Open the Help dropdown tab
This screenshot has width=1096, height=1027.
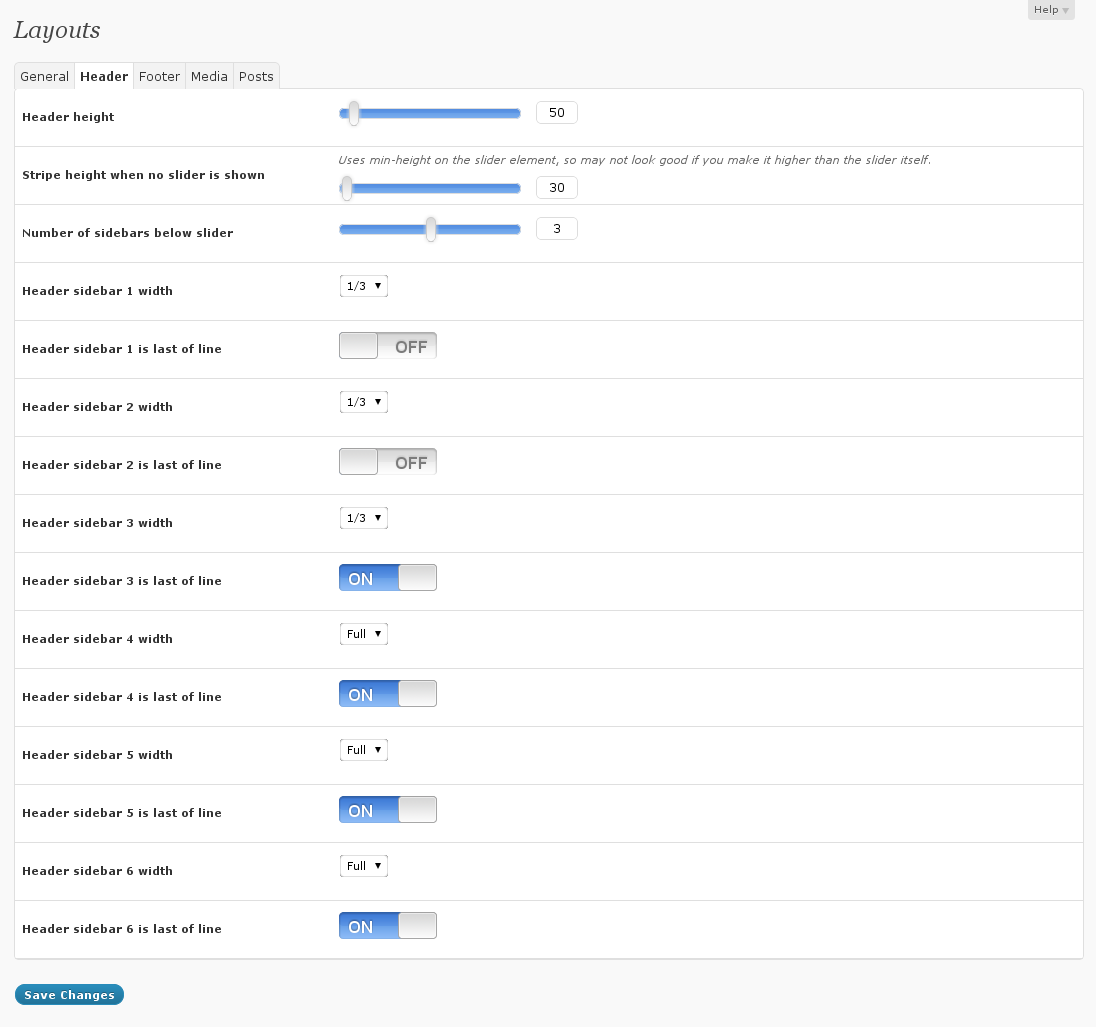(1050, 10)
